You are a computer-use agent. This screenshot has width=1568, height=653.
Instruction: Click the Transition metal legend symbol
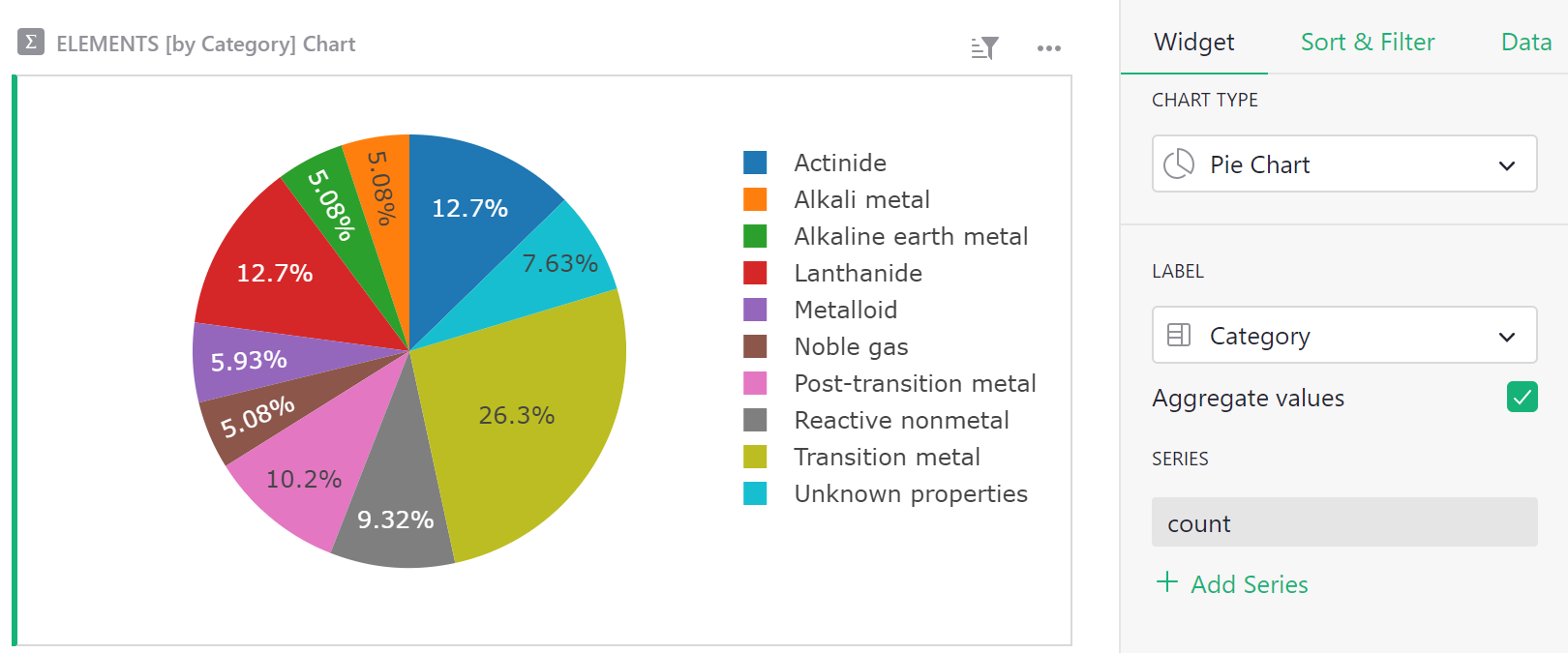point(756,456)
